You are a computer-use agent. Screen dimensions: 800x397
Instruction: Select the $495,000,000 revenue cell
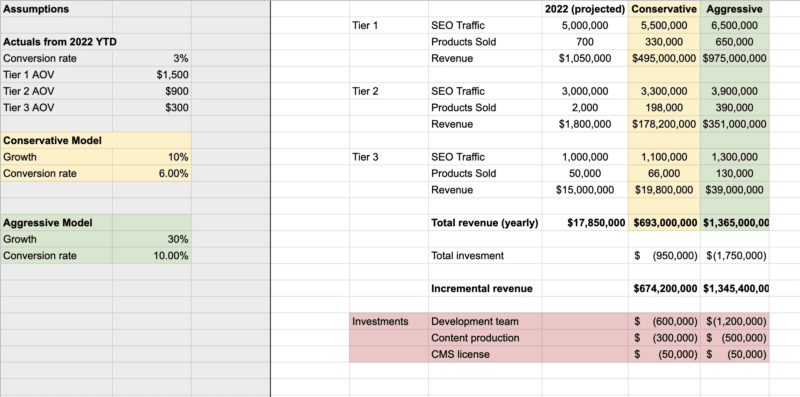click(664, 58)
